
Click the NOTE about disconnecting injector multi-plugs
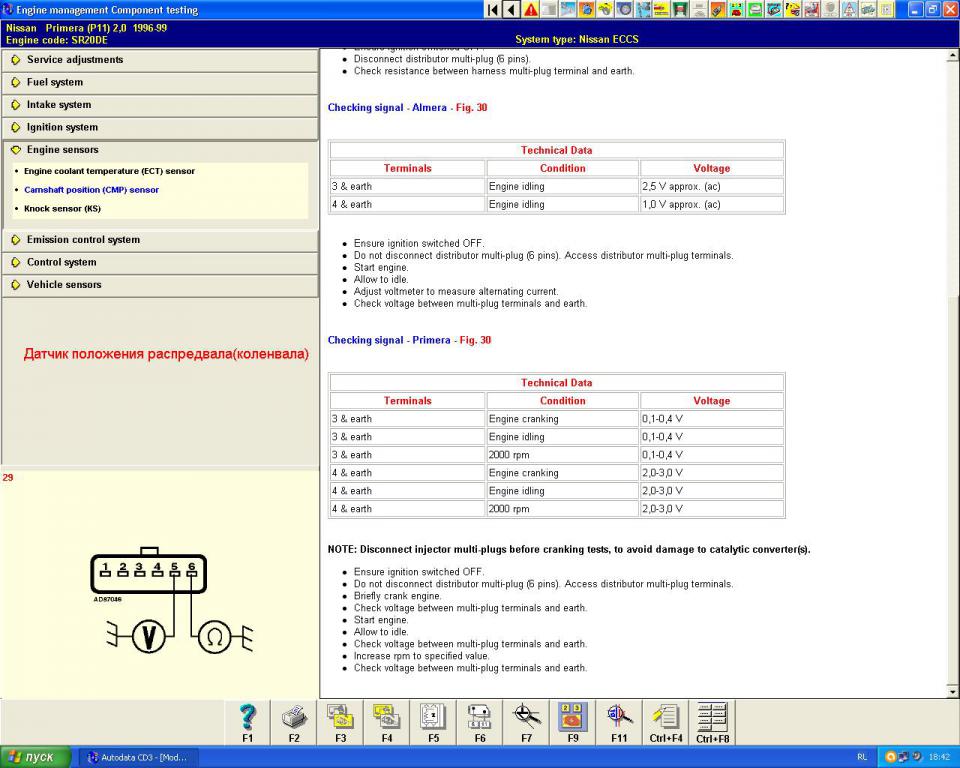(569, 550)
